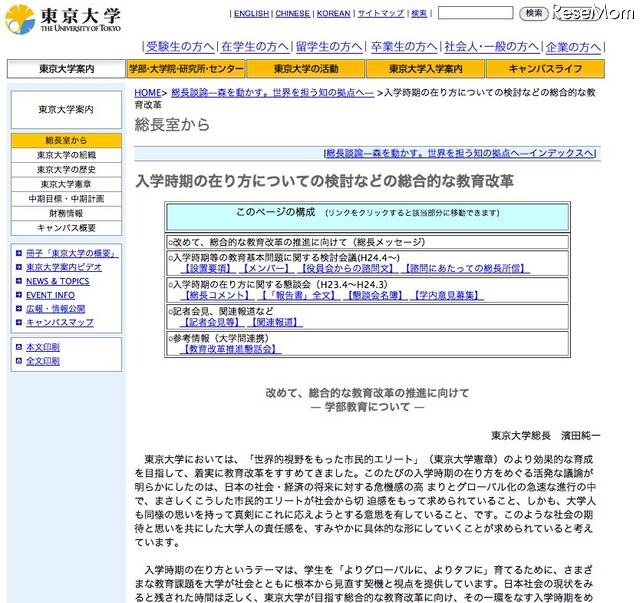Image resolution: width=640 pixels, height=603 pixels.
Task: Open 財務情報 in the sidebar menu
Action: tap(66, 213)
